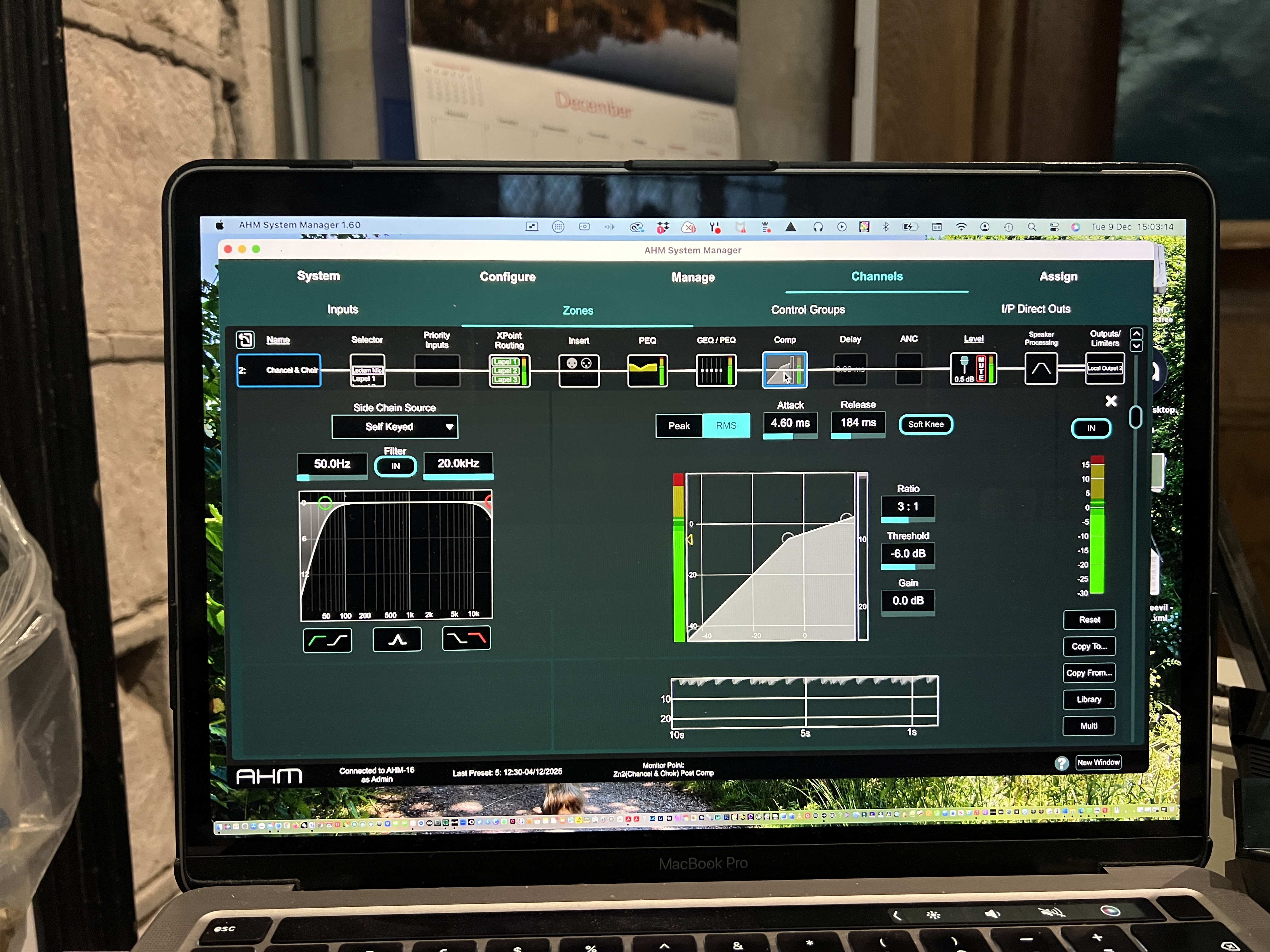Toggle the compressor IN switch

1091,428
